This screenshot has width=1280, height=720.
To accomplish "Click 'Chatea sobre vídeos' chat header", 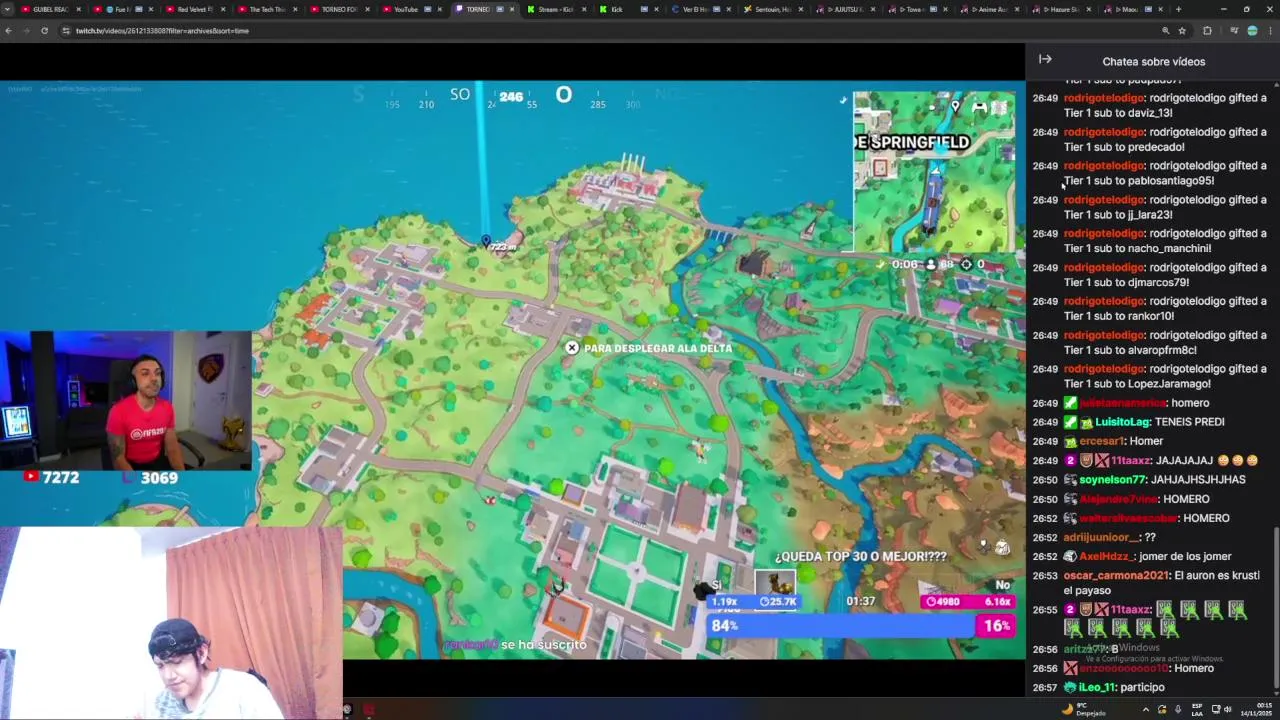I will 1154,62.
